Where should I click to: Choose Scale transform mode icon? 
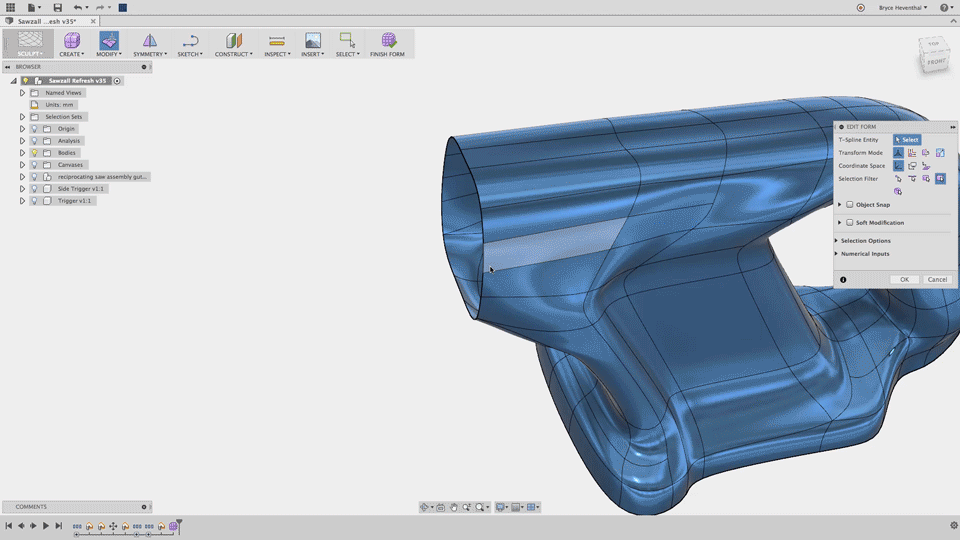[940, 152]
